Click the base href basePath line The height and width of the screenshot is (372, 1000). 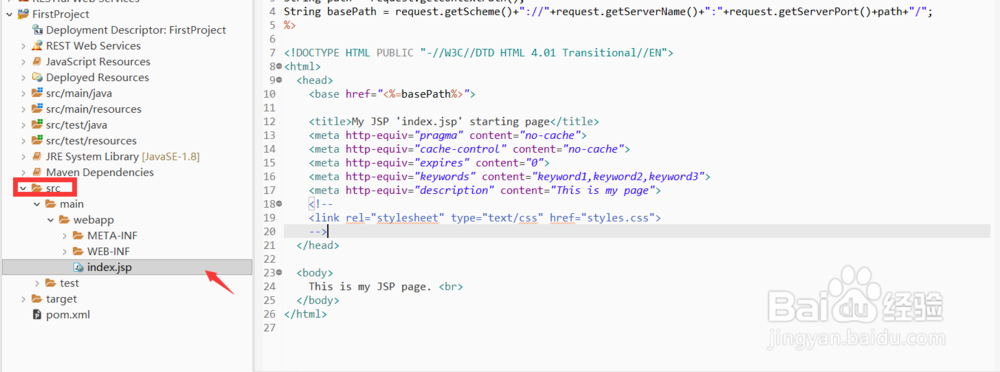pyautogui.click(x=392, y=94)
